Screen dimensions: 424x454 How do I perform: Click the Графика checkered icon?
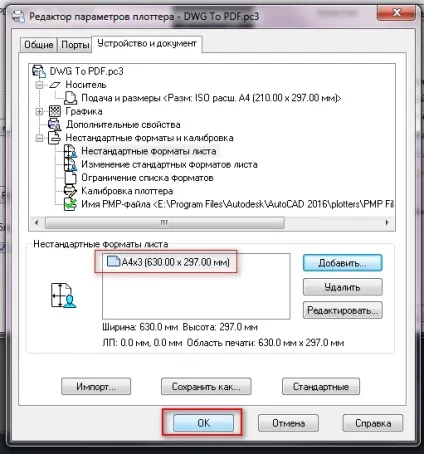pos(55,111)
